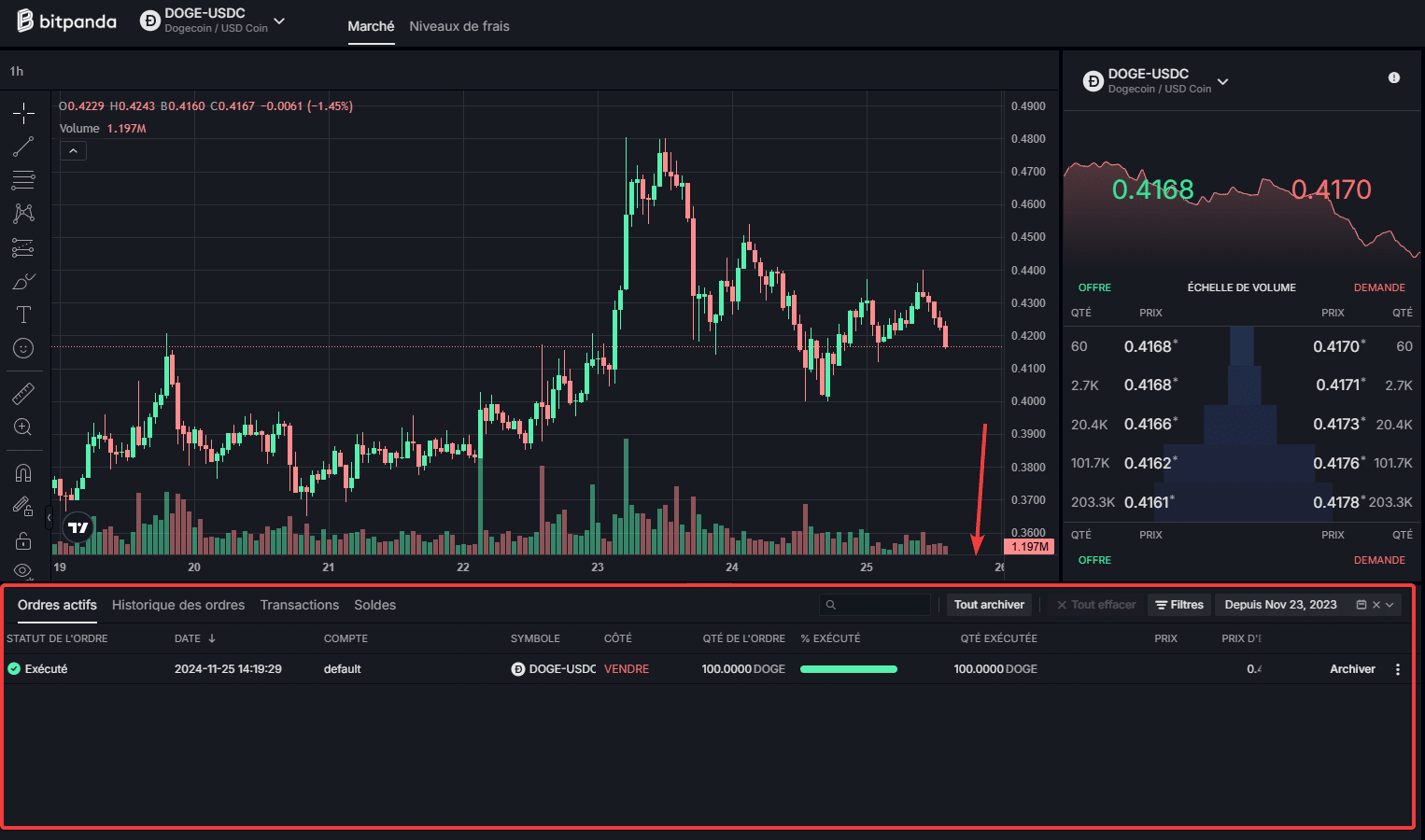Click the VENDRE side cell
Screen dimensions: 1425x840
tap(627, 669)
